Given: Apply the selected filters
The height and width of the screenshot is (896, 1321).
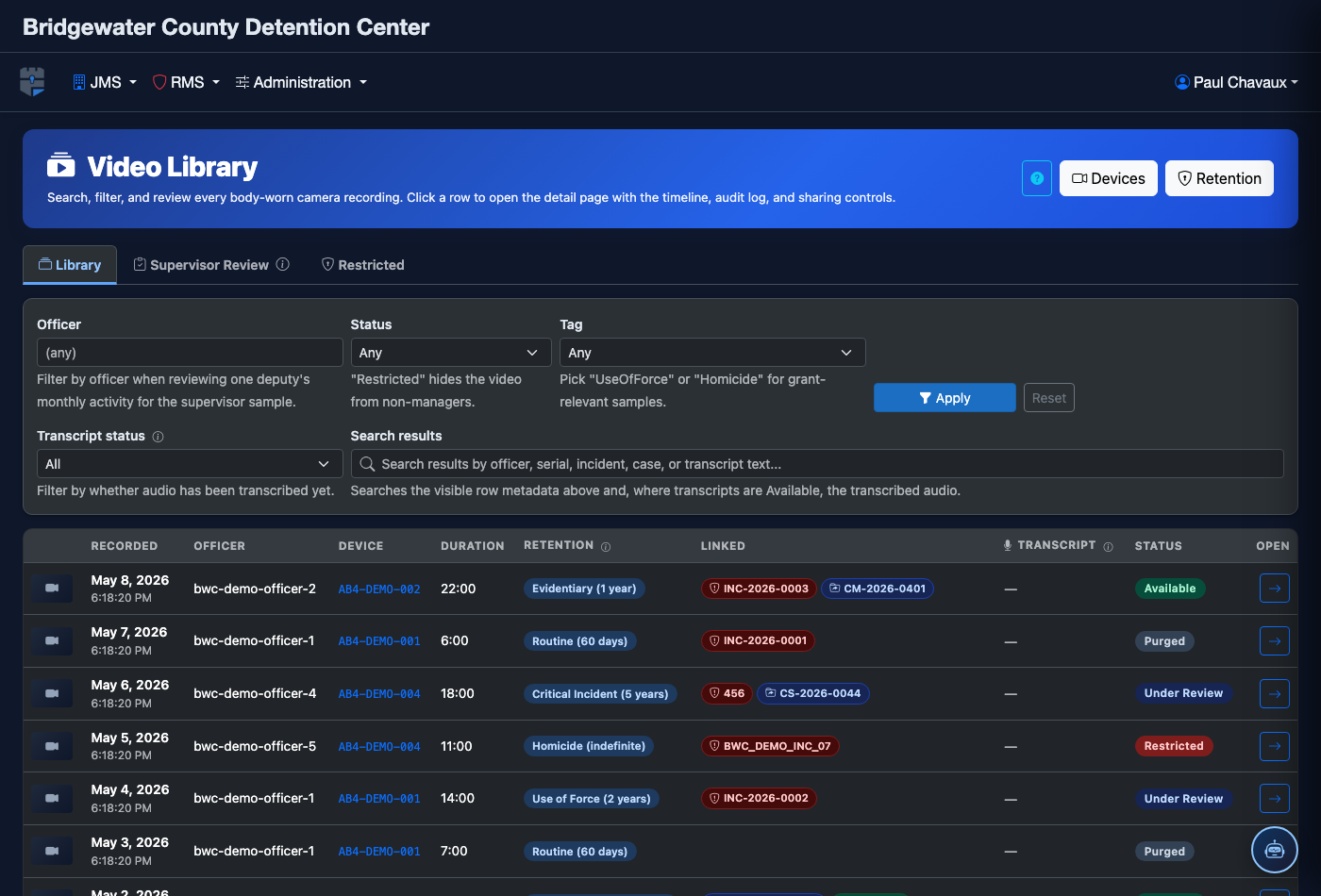Looking at the screenshot, I should (945, 398).
